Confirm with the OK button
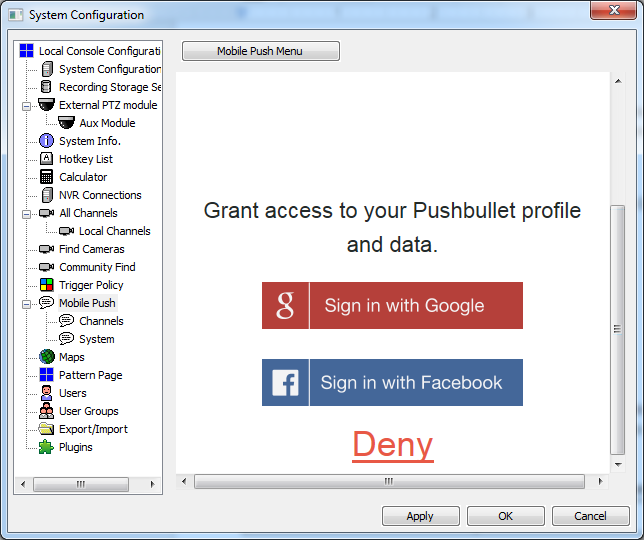Screen dimensions: 644x540 click(506, 516)
